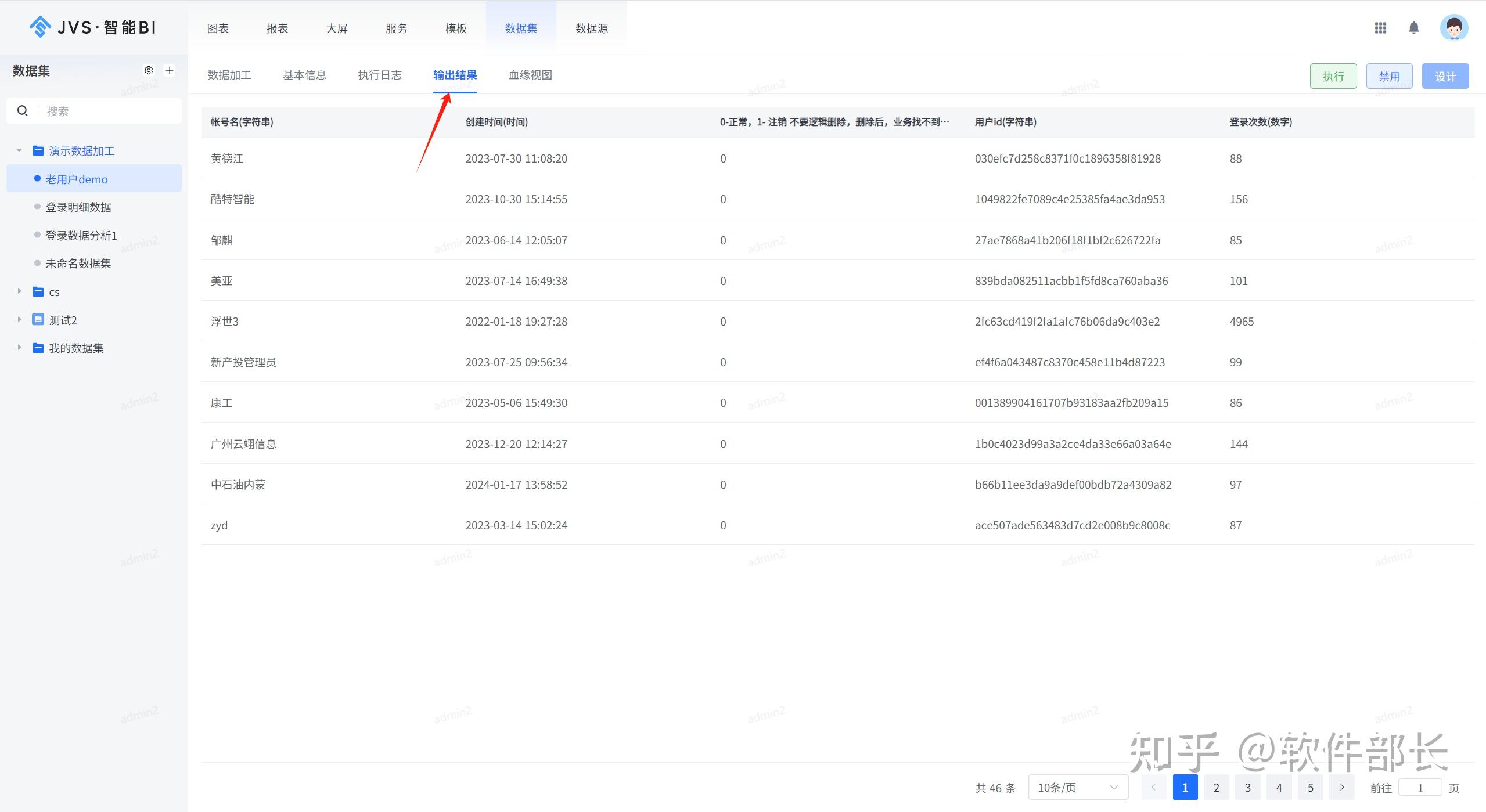Open the 数据源 top menu
This screenshot has width=1486, height=812.
[x=591, y=28]
